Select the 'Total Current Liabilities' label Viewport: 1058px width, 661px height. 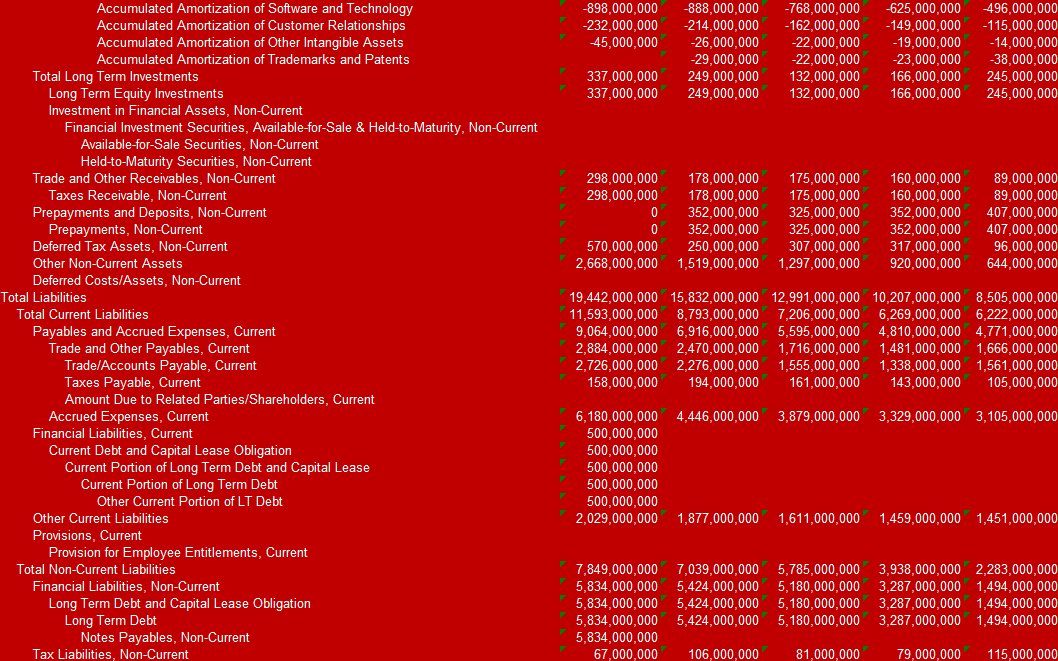pos(82,314)
